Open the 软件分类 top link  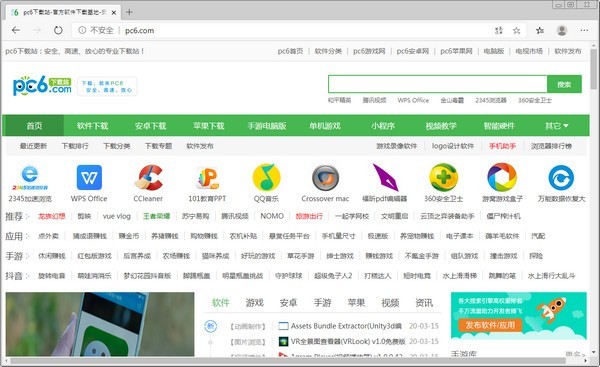click(328, 51)
